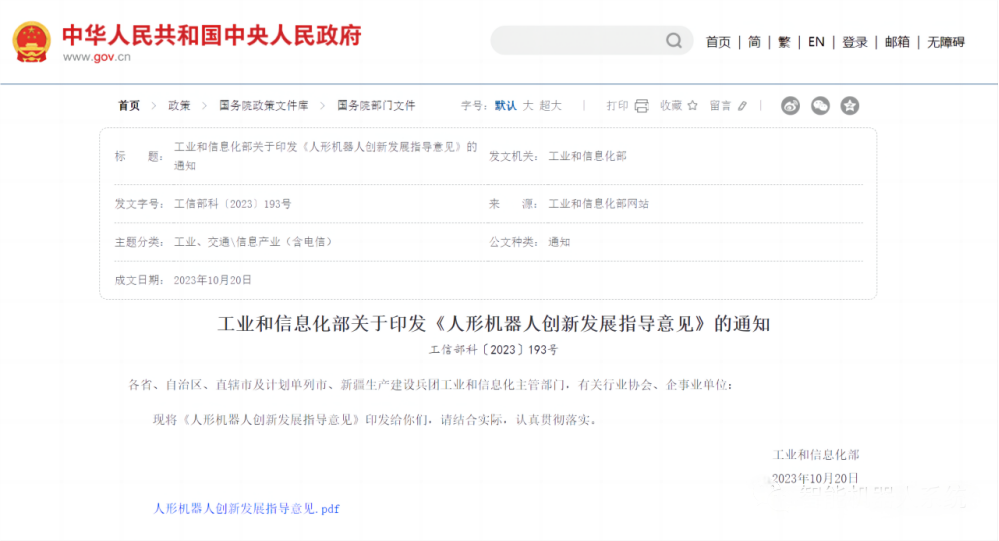
Task: Switch font size to 超大
Action: coord(551,105)
